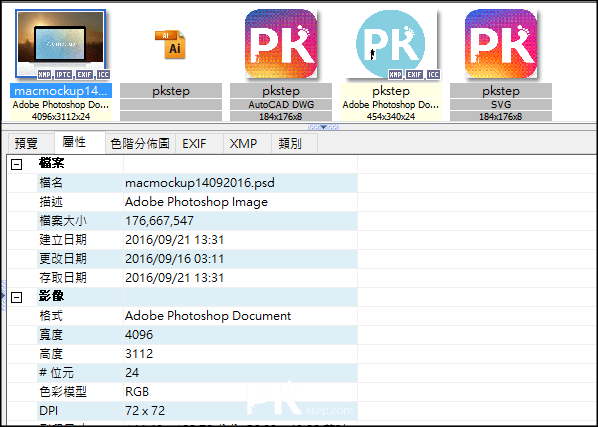Click ICC badge on macmockup thumbnail
Image resolution: width=598 pixels, height=427 pixels.
pos(103,75)
